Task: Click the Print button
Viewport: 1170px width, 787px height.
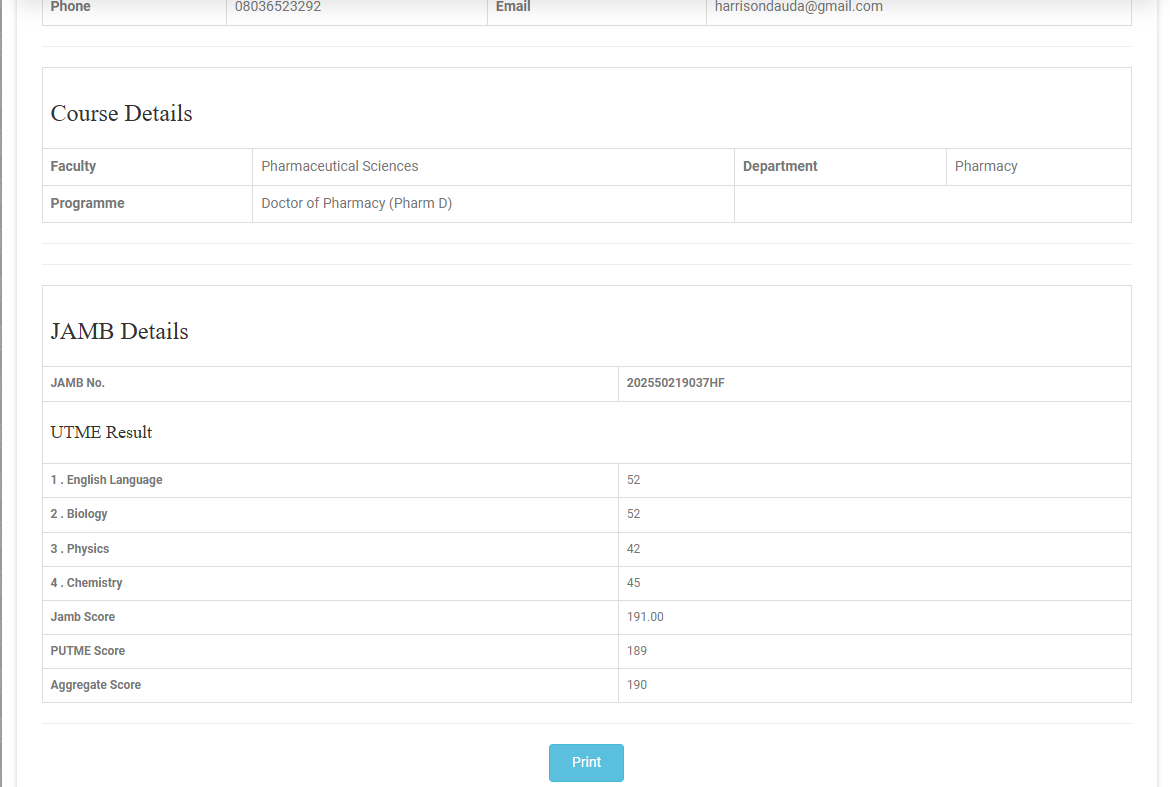Action: tap(586, 762)
